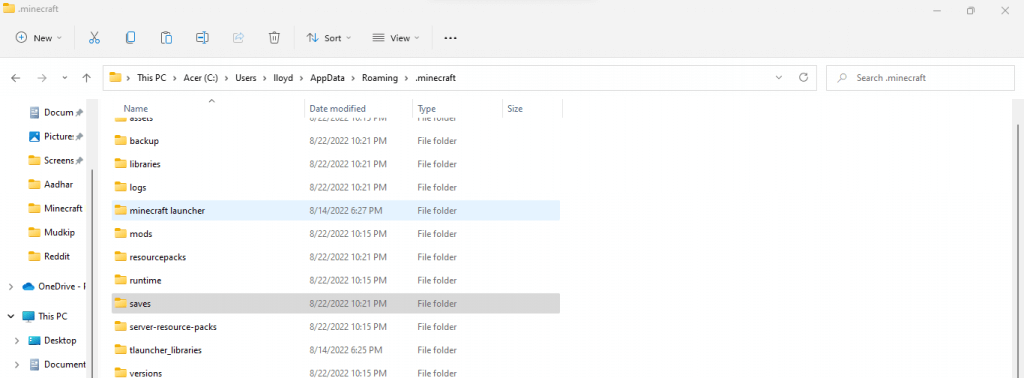
Task: Select the logs folder
Action: [336, 187]
